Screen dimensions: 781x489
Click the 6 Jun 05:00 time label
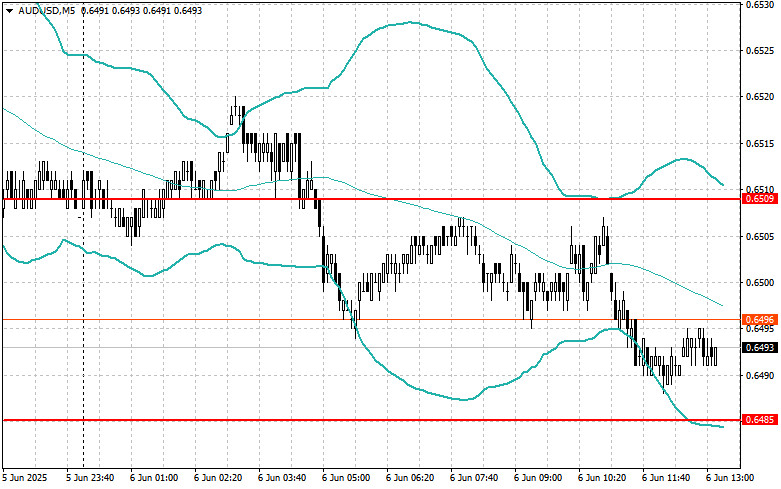[x=346, y=478]
